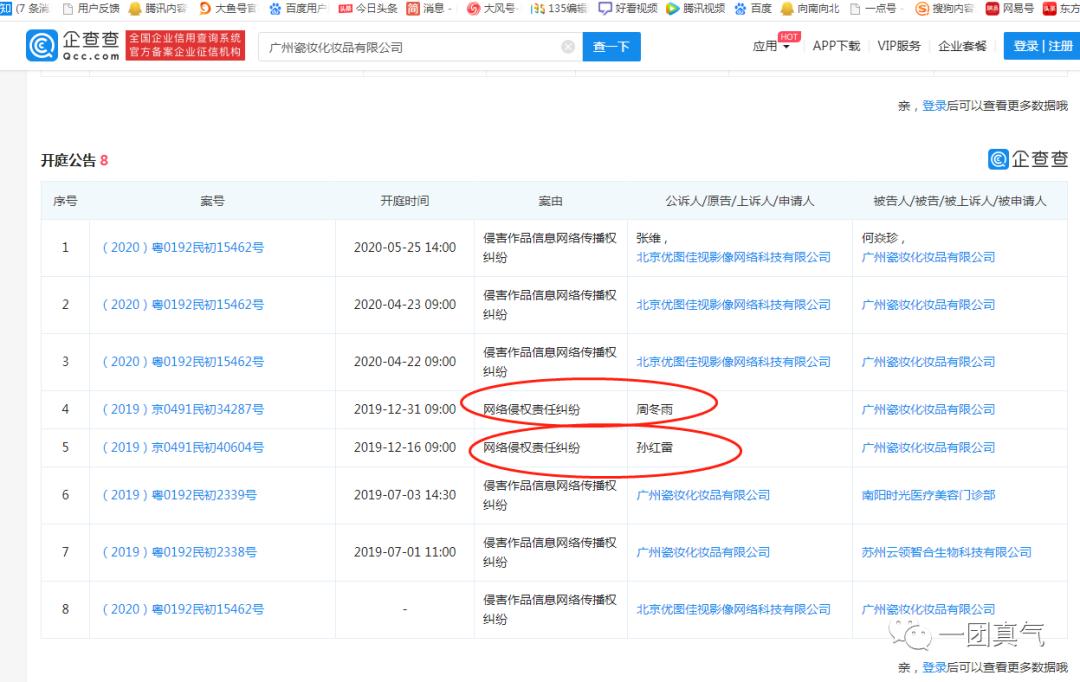Select the VIP服务 menu item
1080x682 pixels.
coord(898,46)
